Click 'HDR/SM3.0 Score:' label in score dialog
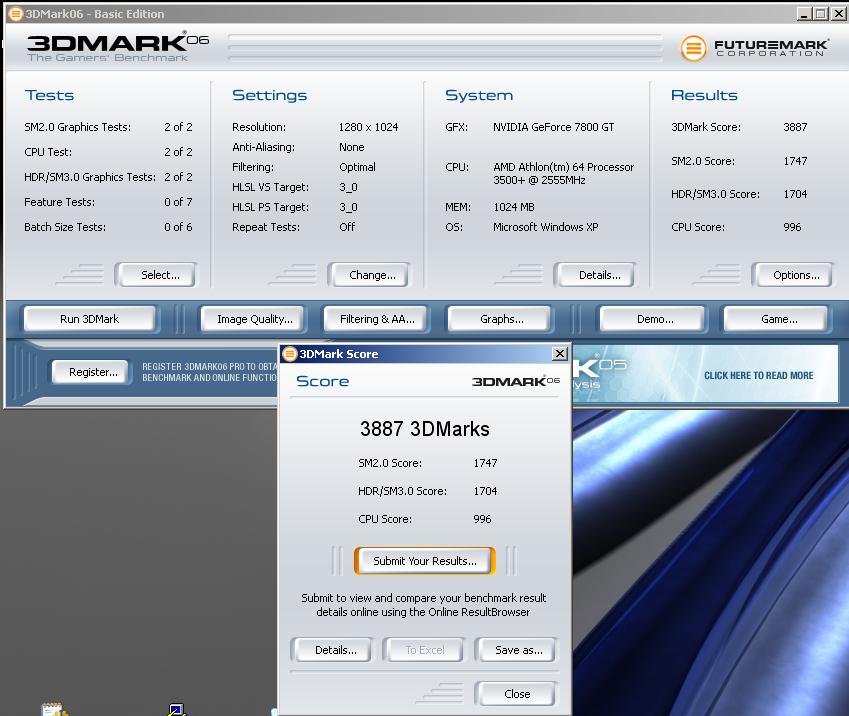 (402, 491)
